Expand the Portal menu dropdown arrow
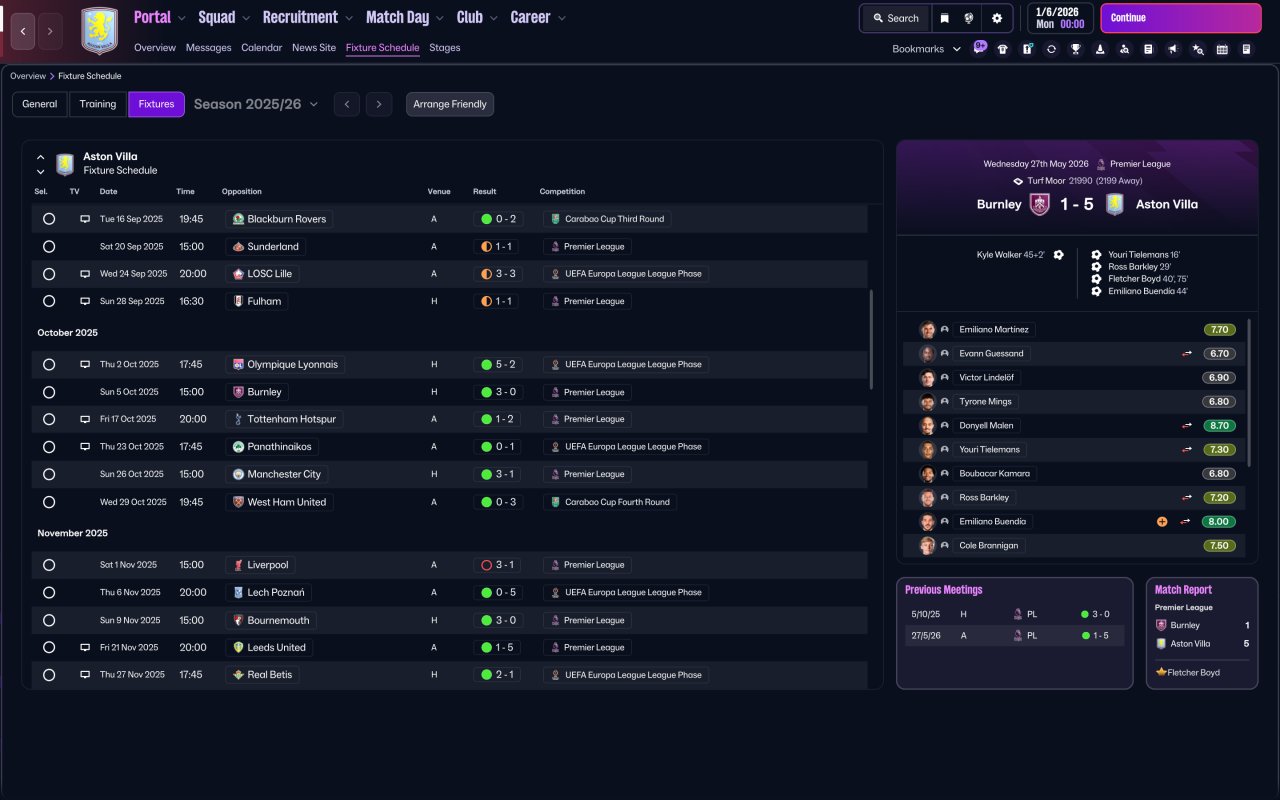 click(181, 18)
